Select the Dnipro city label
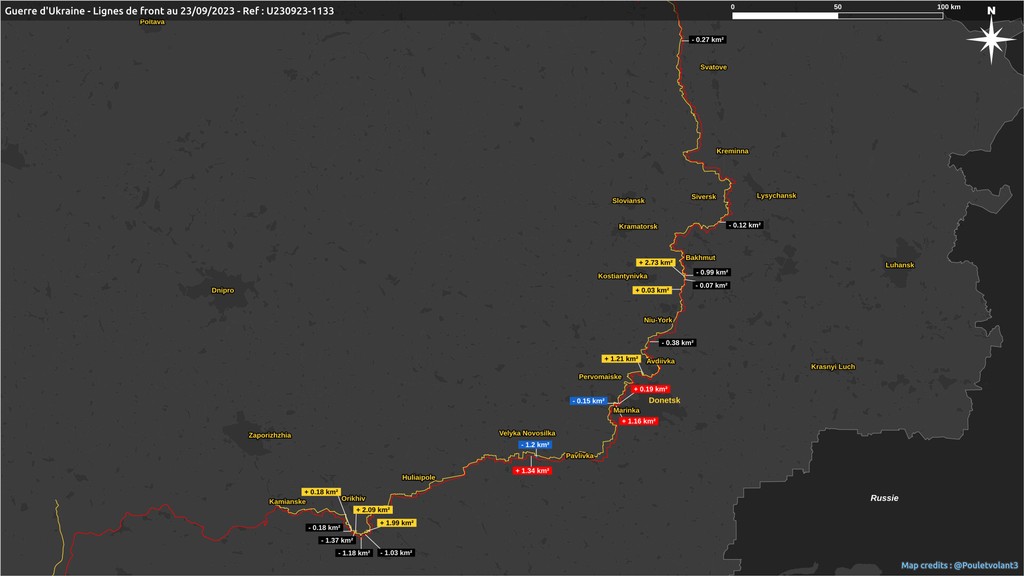Image resolution: width=1024 pixels, height=576 pixels. pyautogui.click(x=223, y=291)
